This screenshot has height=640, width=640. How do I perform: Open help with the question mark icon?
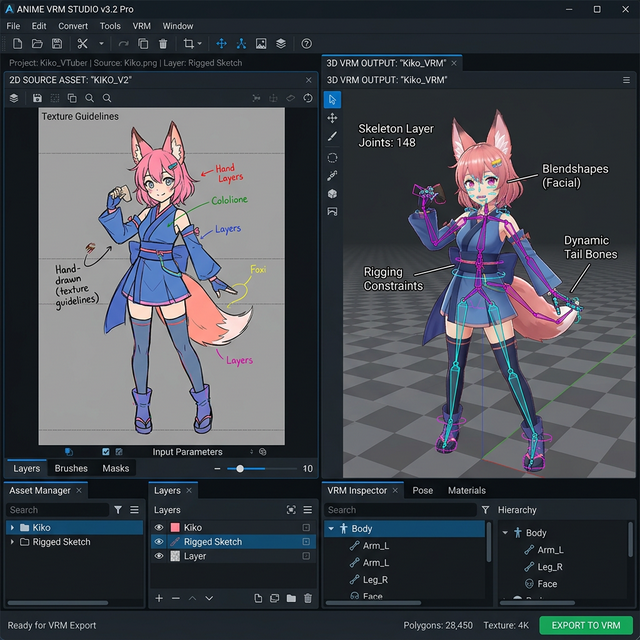[x=307, y=44]
